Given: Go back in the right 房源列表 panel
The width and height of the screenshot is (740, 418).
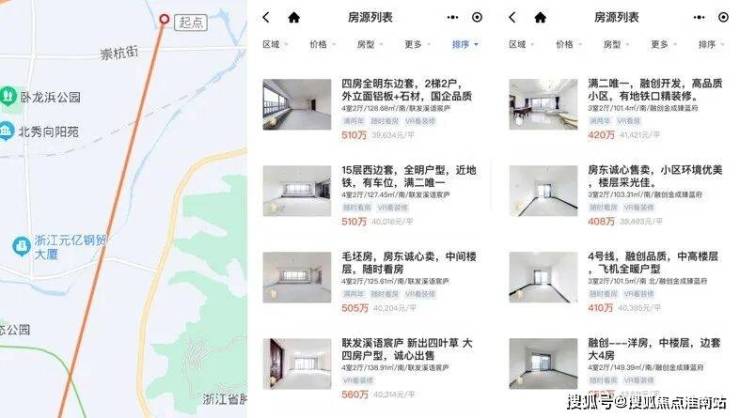Looking at the screenshot, I should pyautogui.click(x=513, y=18).
